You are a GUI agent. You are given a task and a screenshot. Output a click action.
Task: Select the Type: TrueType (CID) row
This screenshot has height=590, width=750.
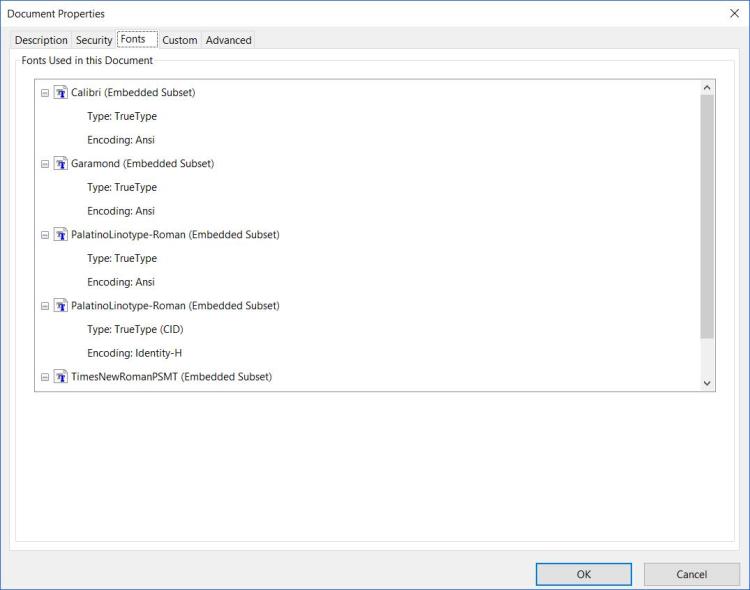click(x=135, y=329)
